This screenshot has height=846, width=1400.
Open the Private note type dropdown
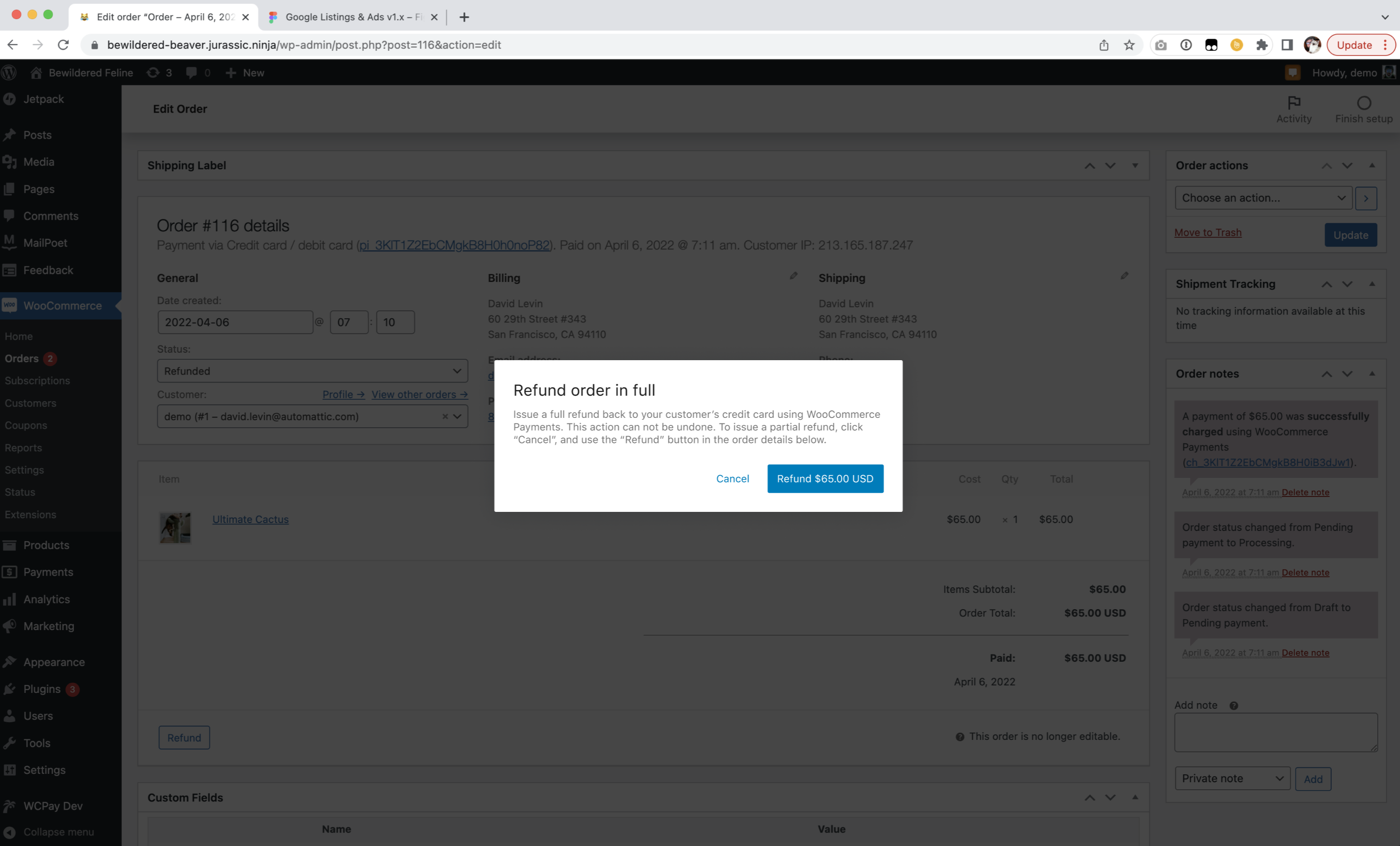tap(1231, 779)
